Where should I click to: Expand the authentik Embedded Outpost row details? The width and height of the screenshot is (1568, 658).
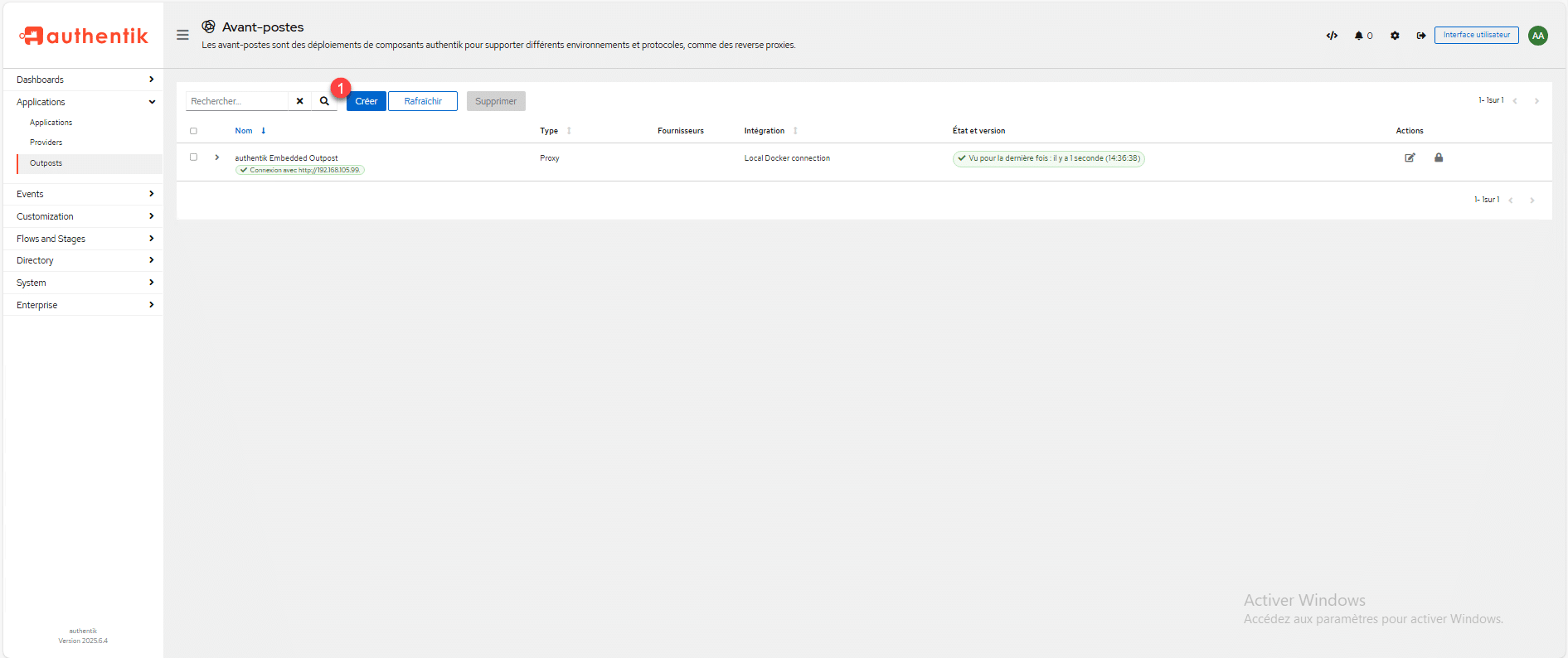click(x=217, y=157)
